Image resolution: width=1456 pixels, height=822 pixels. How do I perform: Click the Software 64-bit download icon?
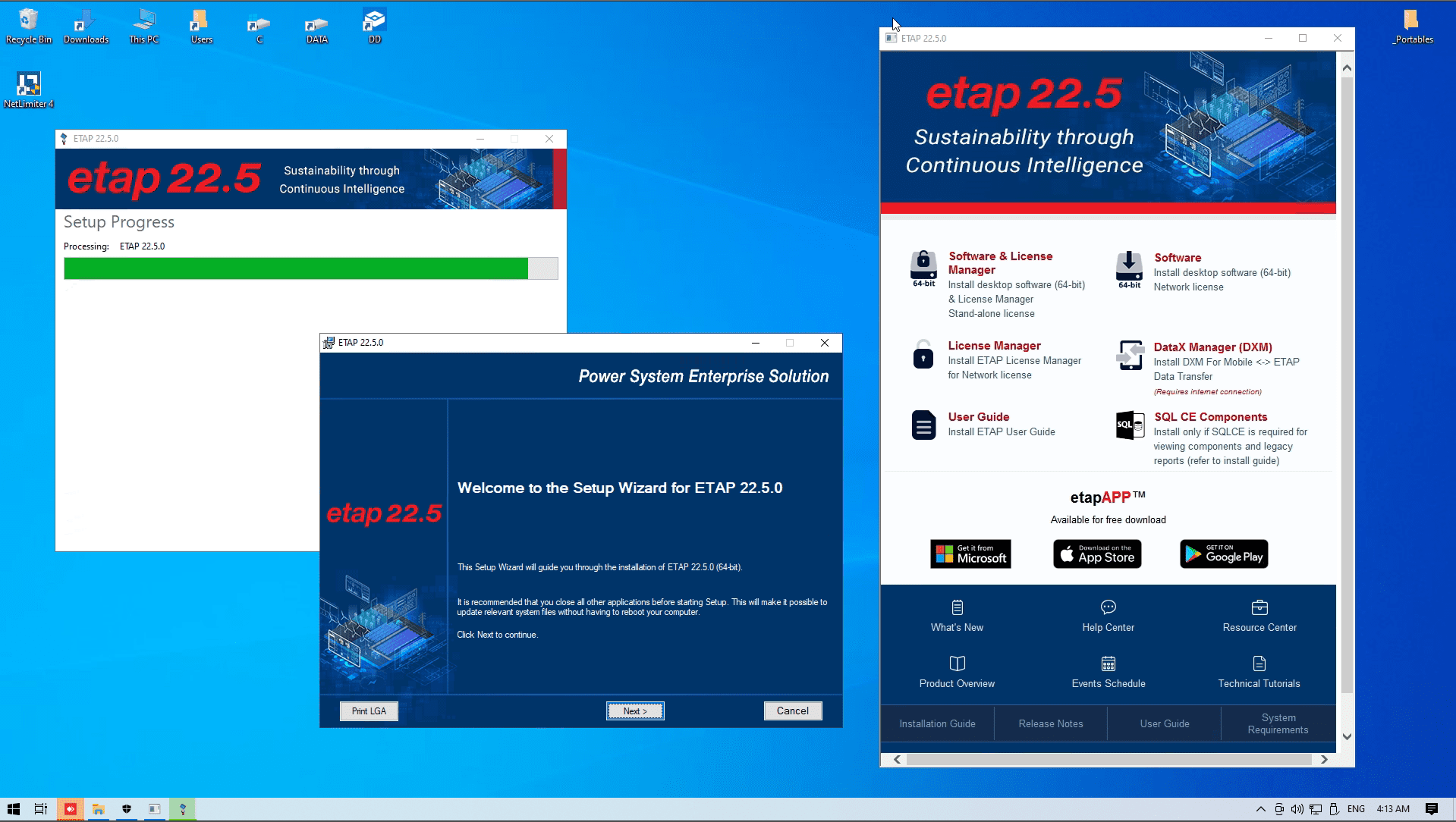(x=1129, y=266)
